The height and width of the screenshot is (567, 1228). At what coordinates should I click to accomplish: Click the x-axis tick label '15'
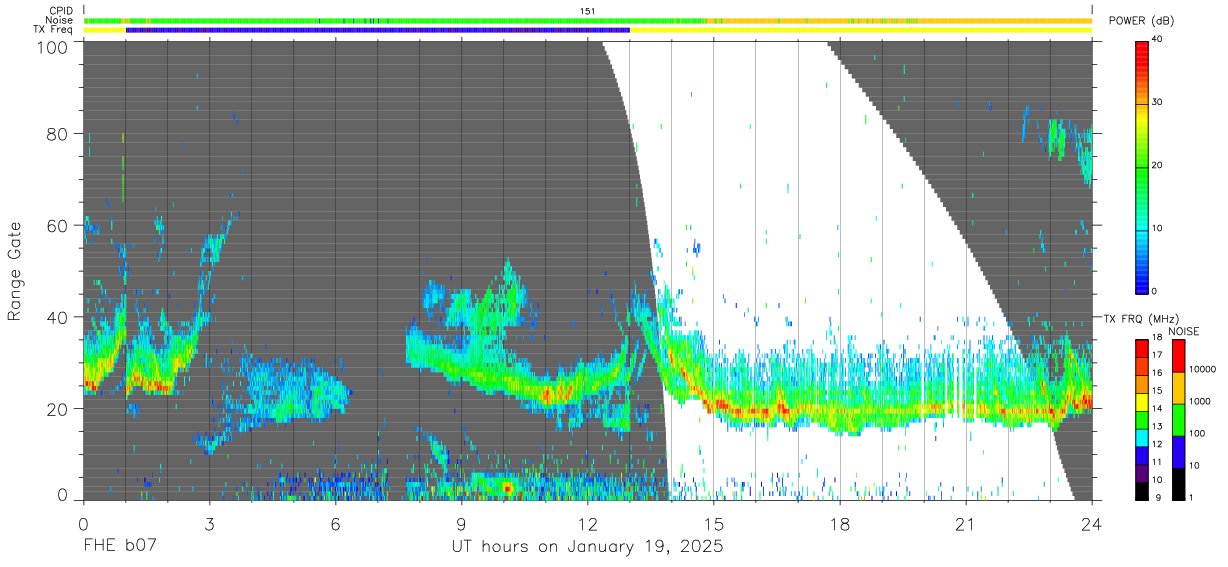(x=714, y=523)
